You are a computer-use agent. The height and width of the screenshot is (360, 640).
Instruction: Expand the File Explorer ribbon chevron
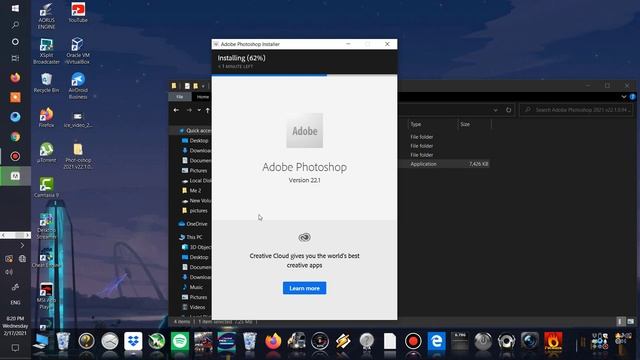pyautogui.click(x=624, y=97)
